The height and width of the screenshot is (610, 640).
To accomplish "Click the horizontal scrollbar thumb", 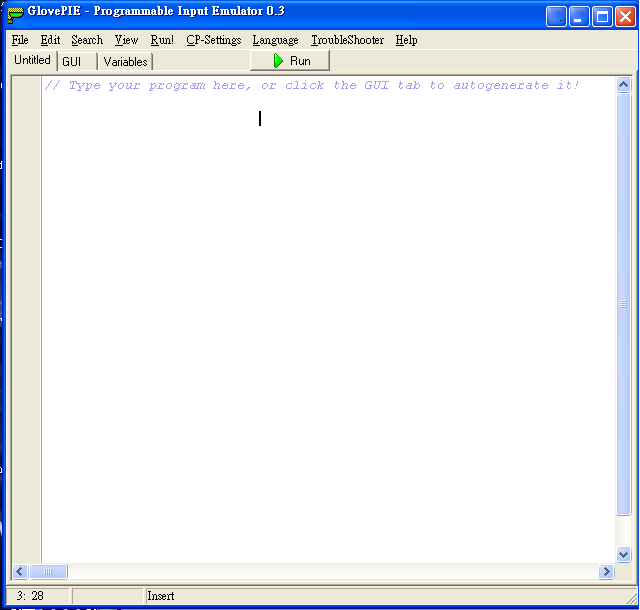I will point(48,572).
